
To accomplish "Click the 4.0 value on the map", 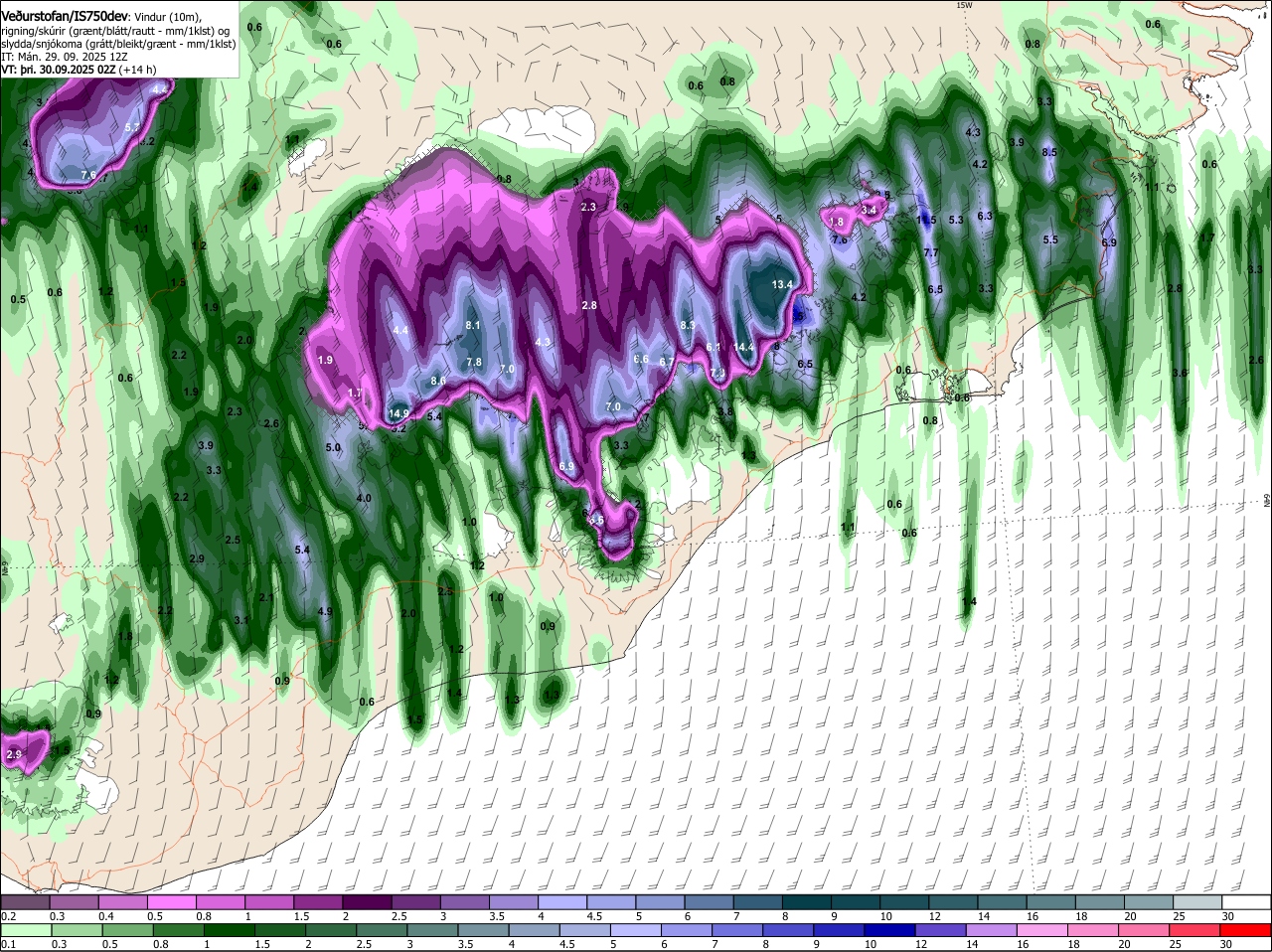I will click(x=364, y=498).
